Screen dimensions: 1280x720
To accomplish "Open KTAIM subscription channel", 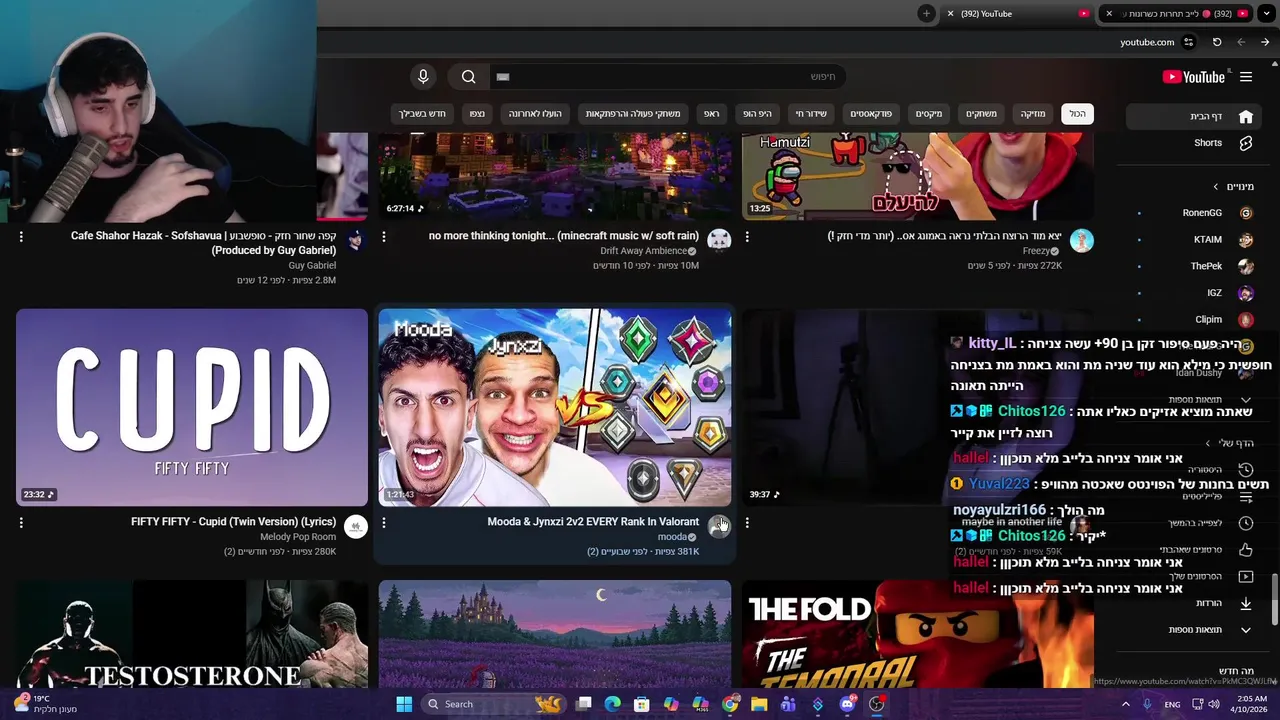I will 1192,240.
